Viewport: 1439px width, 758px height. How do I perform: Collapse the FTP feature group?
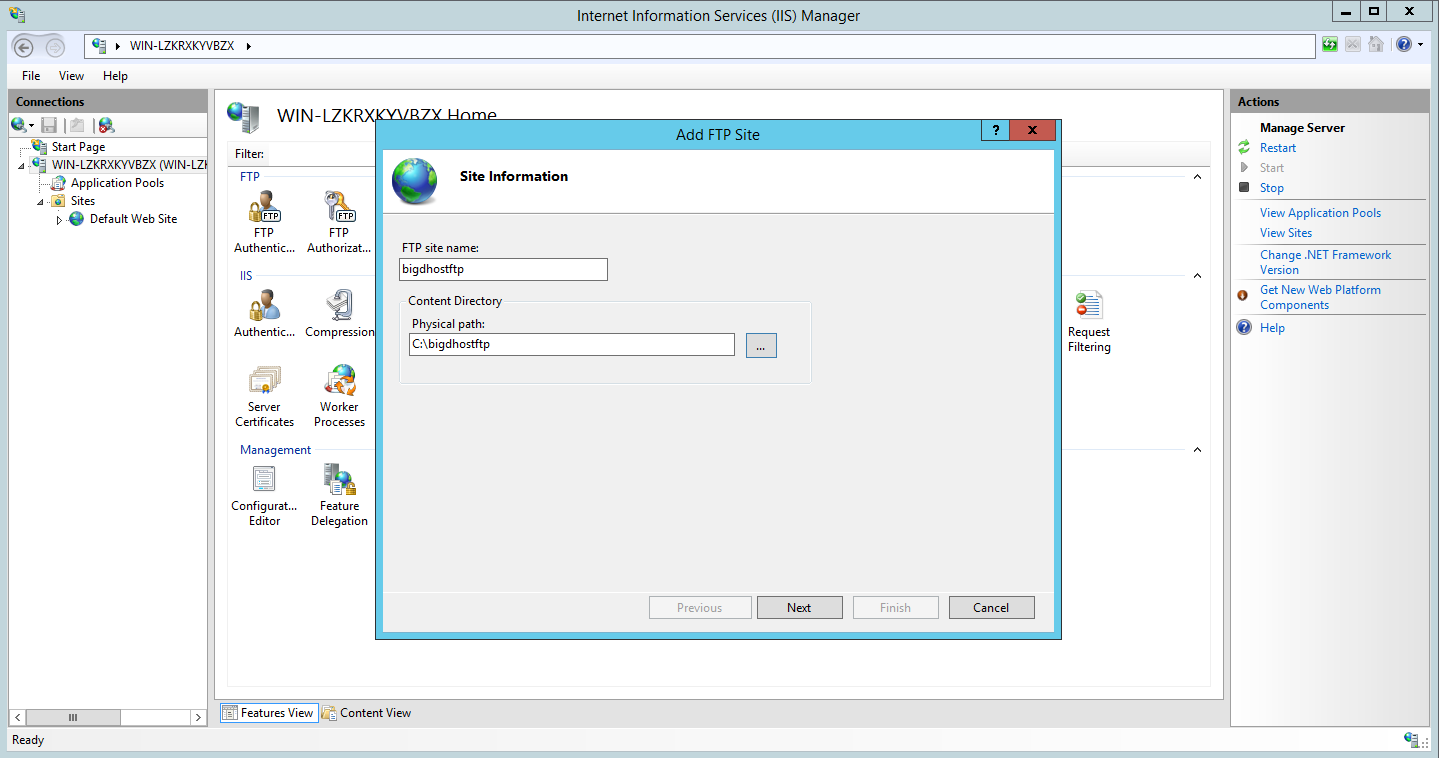tap(1197, 177)
